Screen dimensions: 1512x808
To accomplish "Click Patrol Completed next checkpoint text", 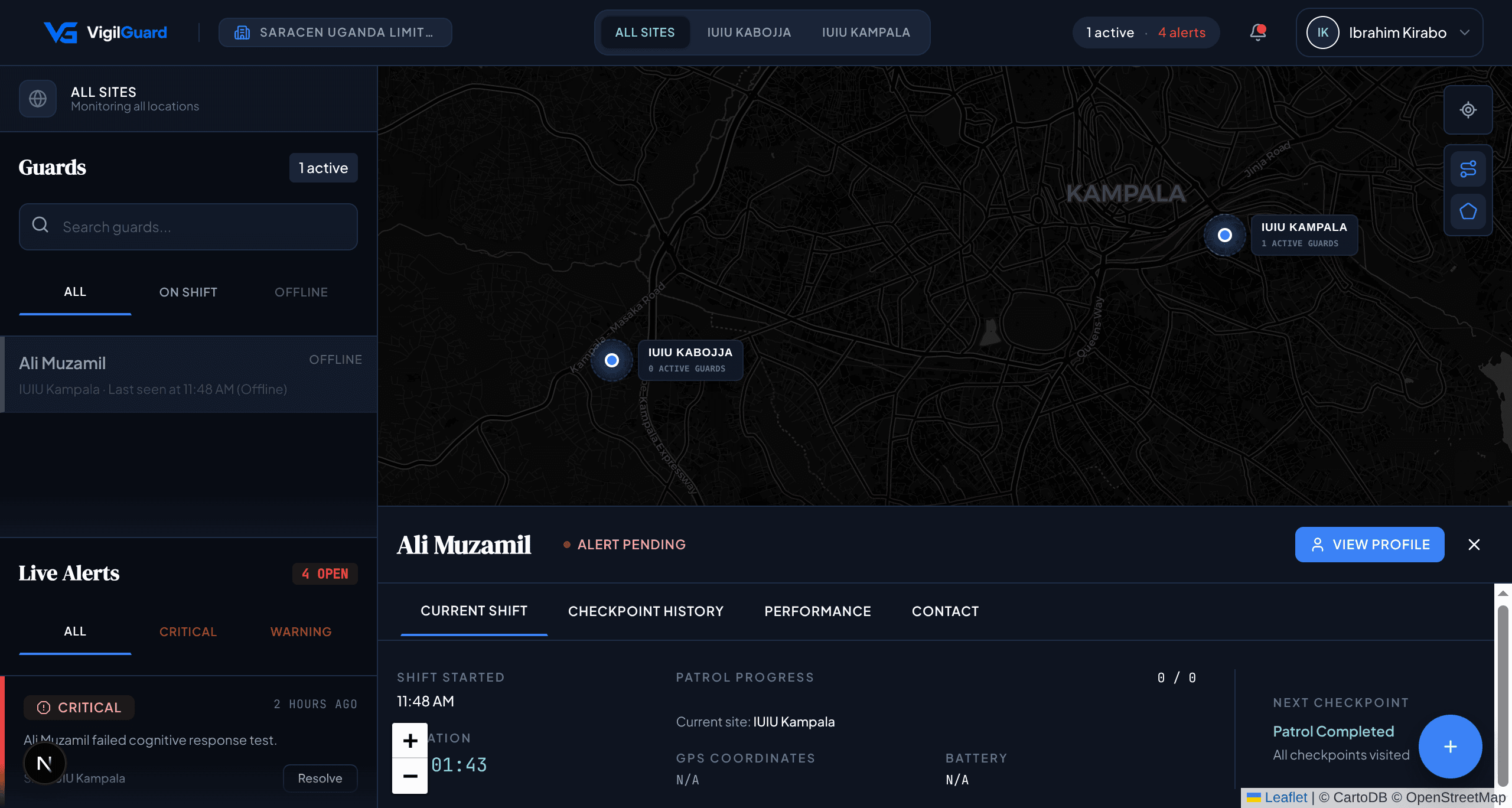I will click(x=1333, y=731).
